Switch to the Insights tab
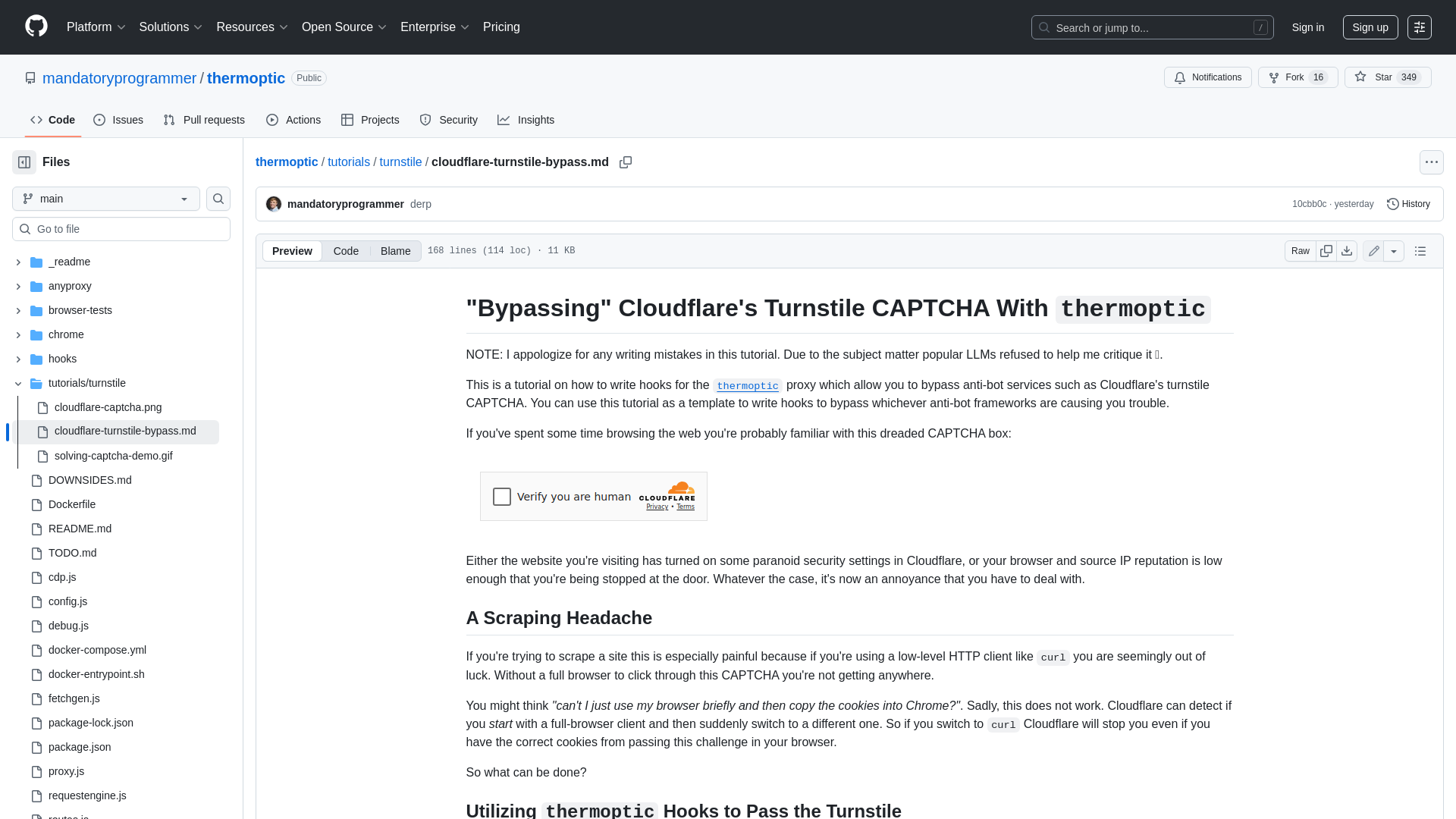This screenshot has width=1456, height=819. [526, 120]
